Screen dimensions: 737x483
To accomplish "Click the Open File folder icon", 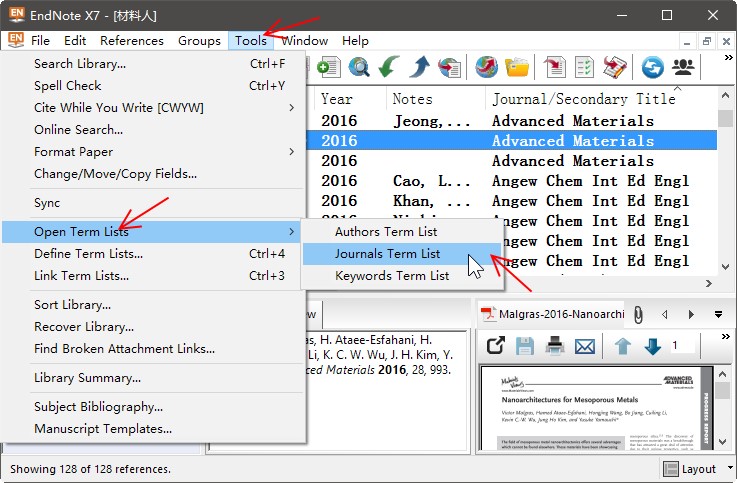I will pyautogui.click(x=517, y=67).
